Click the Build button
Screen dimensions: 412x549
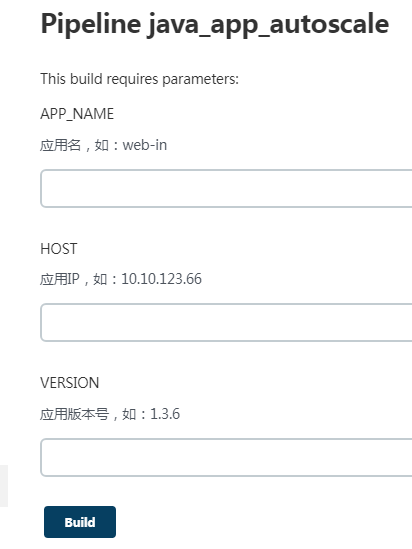tap(80, 522)
